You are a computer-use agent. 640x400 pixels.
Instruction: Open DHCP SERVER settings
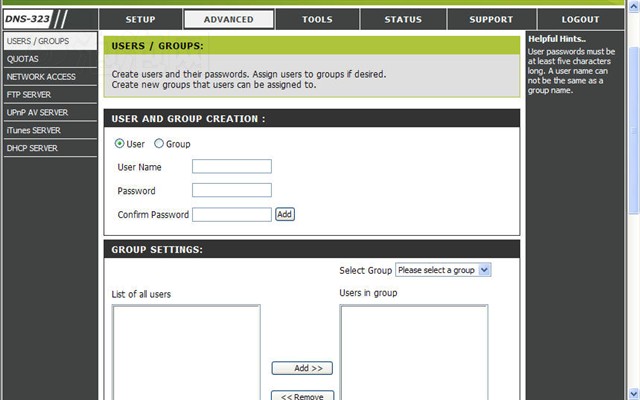point(50,148)
